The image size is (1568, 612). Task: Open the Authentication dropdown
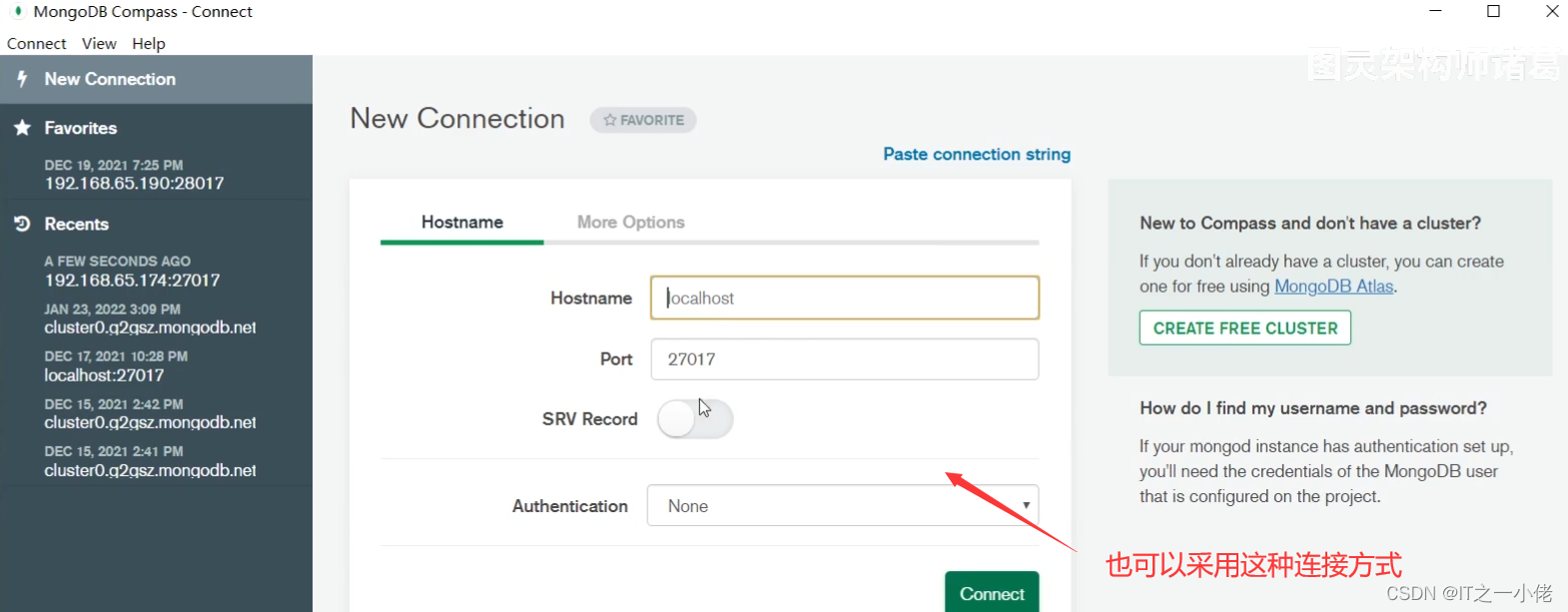click(843, 506)
